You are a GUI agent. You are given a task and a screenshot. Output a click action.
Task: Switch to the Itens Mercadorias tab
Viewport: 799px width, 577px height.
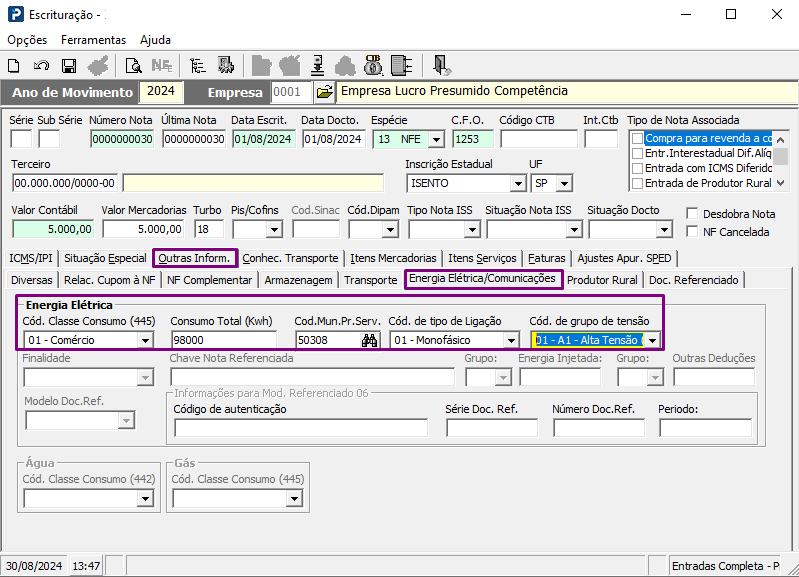[x=393, y=258]
